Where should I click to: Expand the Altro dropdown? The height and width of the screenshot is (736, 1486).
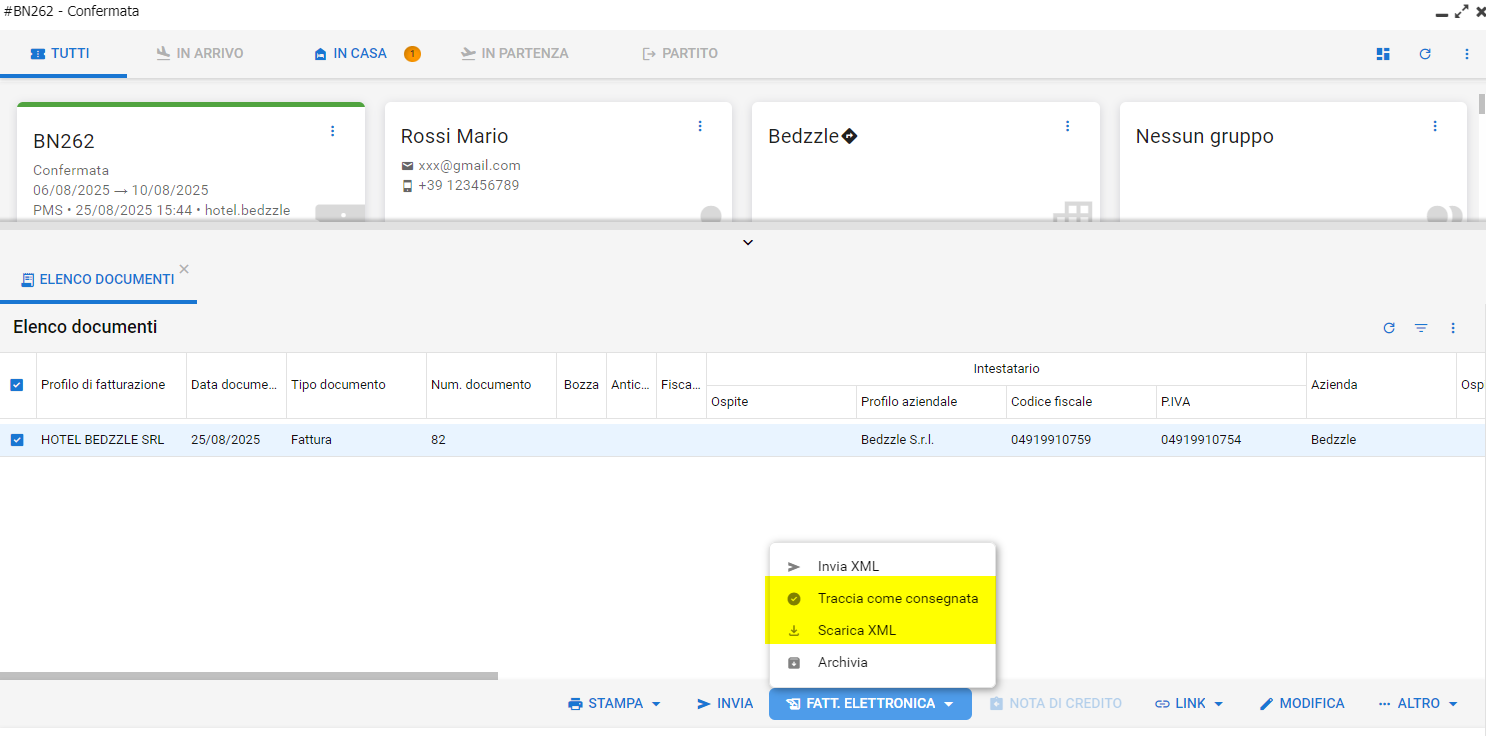pos(1417,704)
